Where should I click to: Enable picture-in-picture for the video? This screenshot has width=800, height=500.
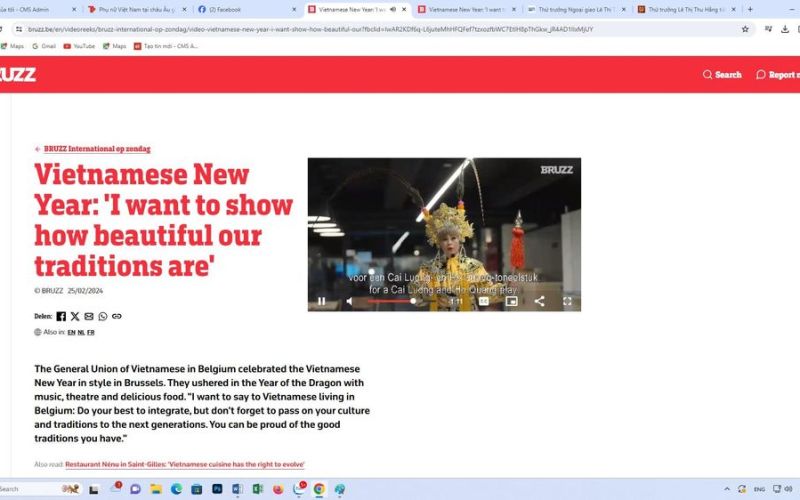(x=511, y=301)
